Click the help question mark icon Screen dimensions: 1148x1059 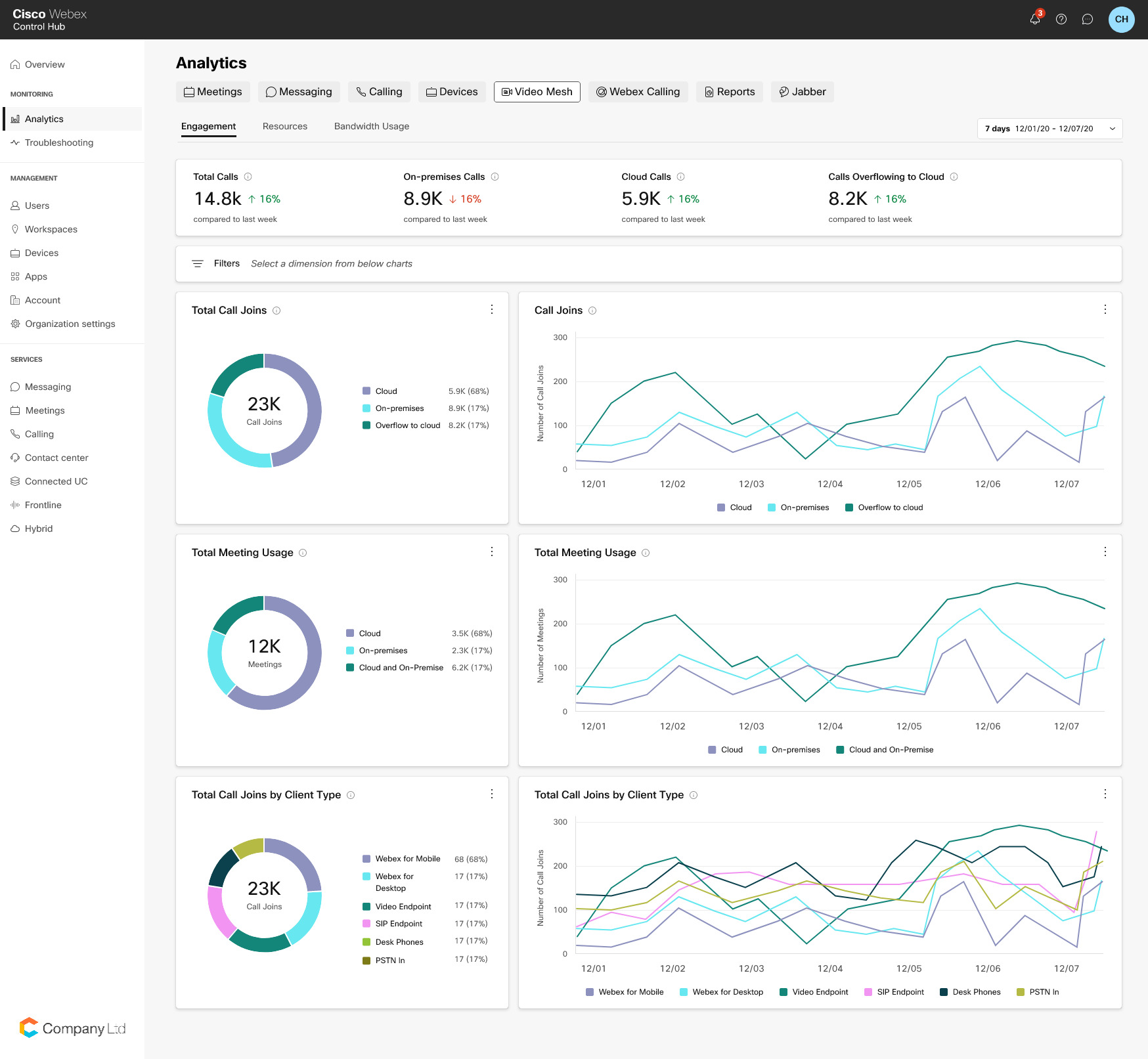click(x=1061, y=19)
